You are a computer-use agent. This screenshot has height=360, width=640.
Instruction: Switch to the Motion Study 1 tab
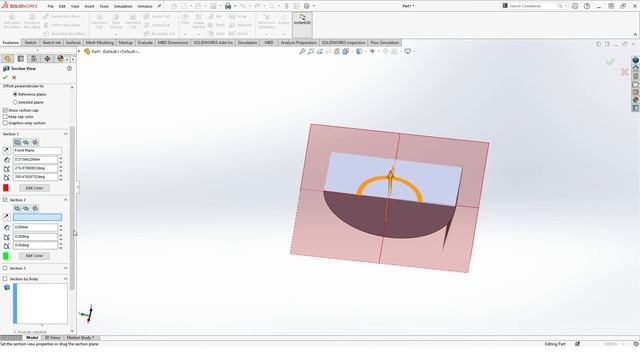click(80, 338)
